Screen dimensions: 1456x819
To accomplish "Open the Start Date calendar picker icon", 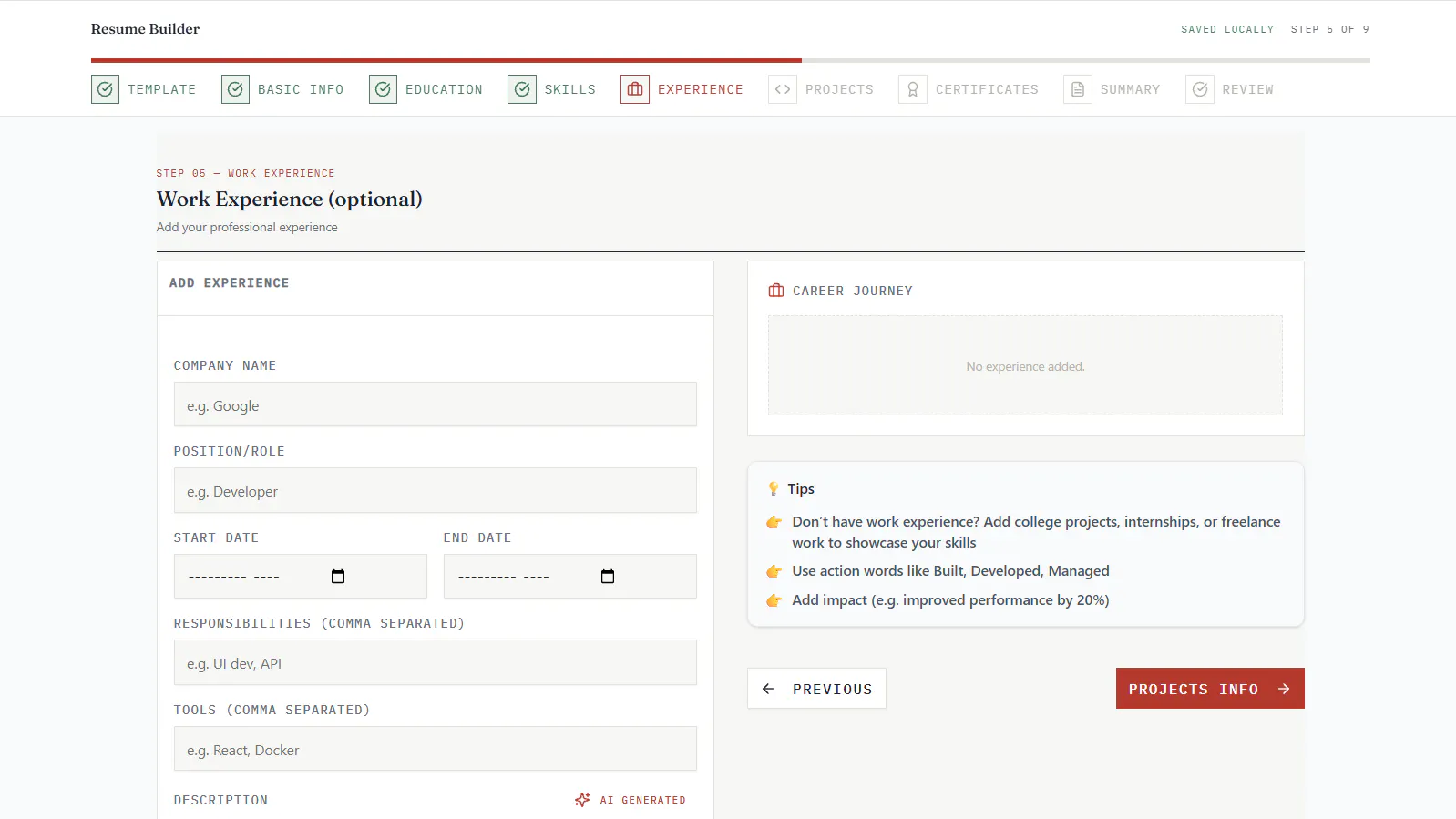I will [x=338, y=577].
